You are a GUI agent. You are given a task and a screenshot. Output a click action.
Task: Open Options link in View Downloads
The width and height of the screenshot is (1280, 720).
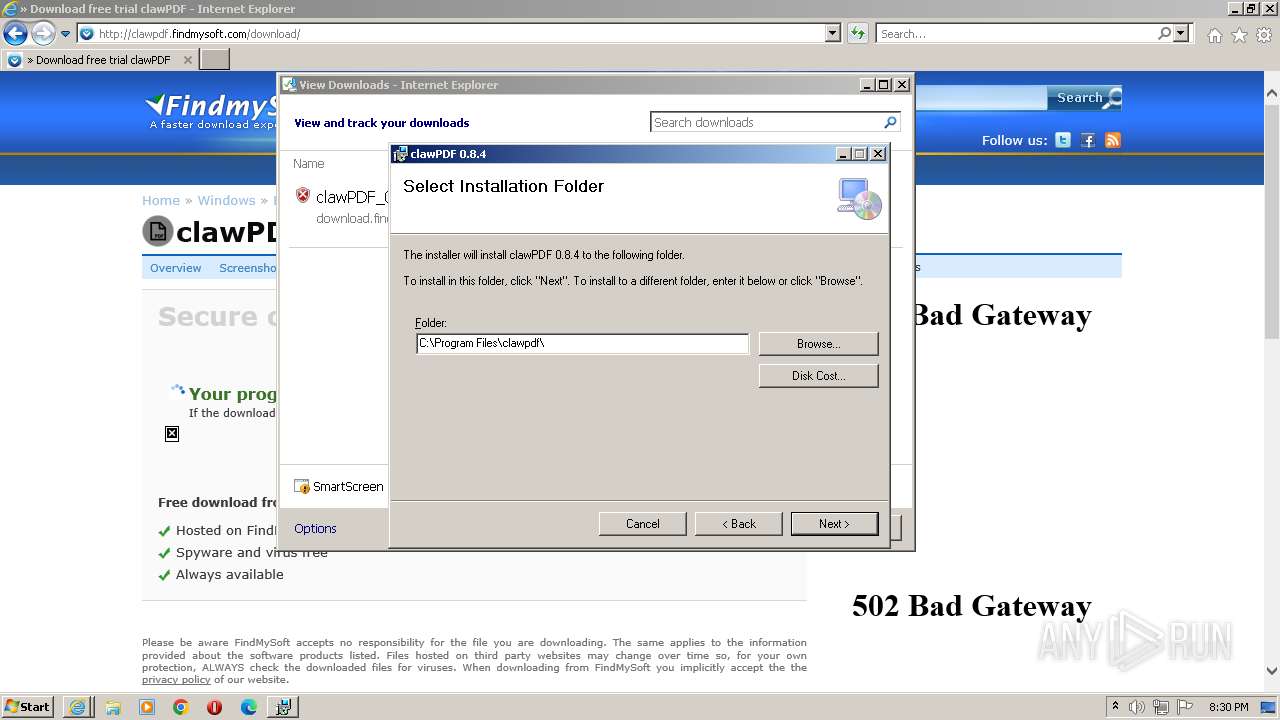(x=315, y=528)
